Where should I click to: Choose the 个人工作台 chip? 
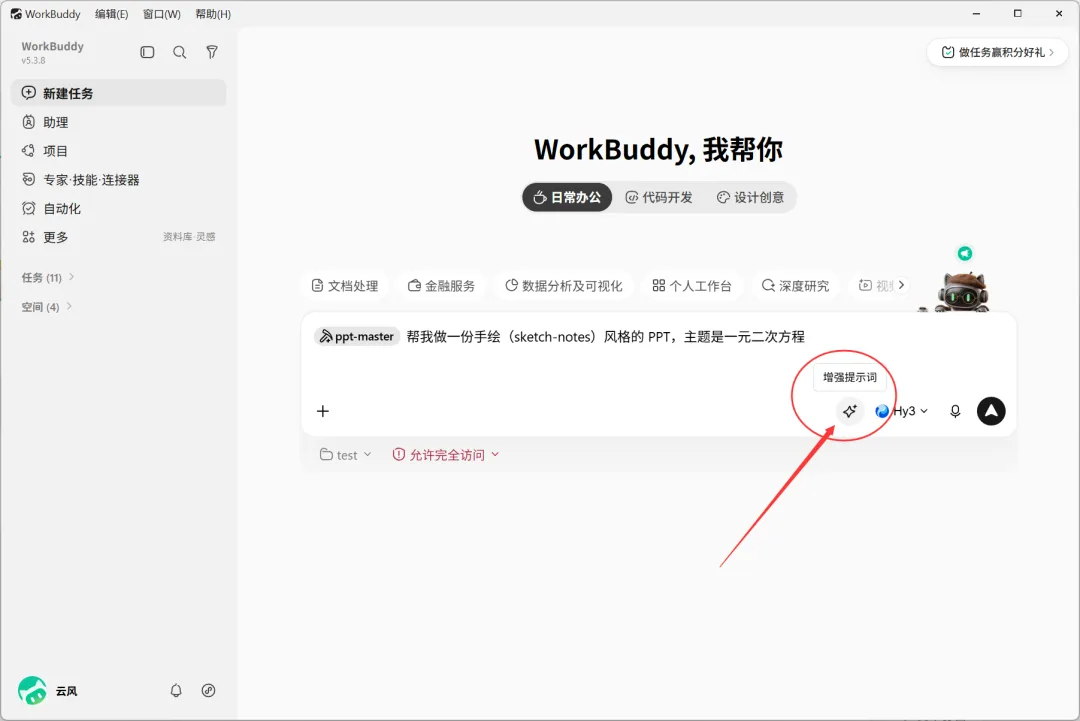click(692, 286)
